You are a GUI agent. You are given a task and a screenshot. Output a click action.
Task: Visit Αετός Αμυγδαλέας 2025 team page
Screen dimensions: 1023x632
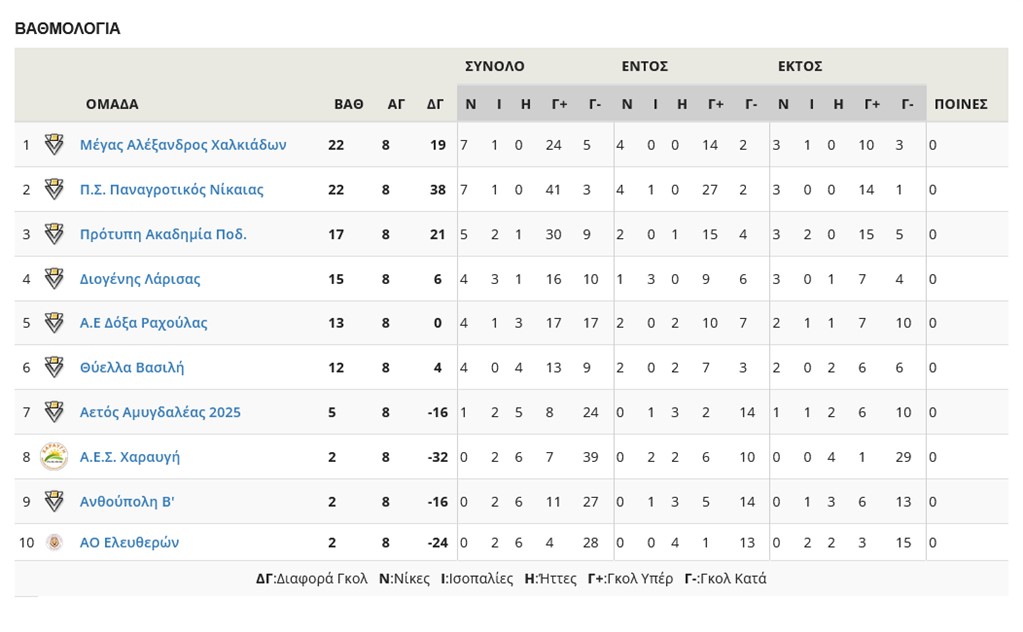click(160, 412)
